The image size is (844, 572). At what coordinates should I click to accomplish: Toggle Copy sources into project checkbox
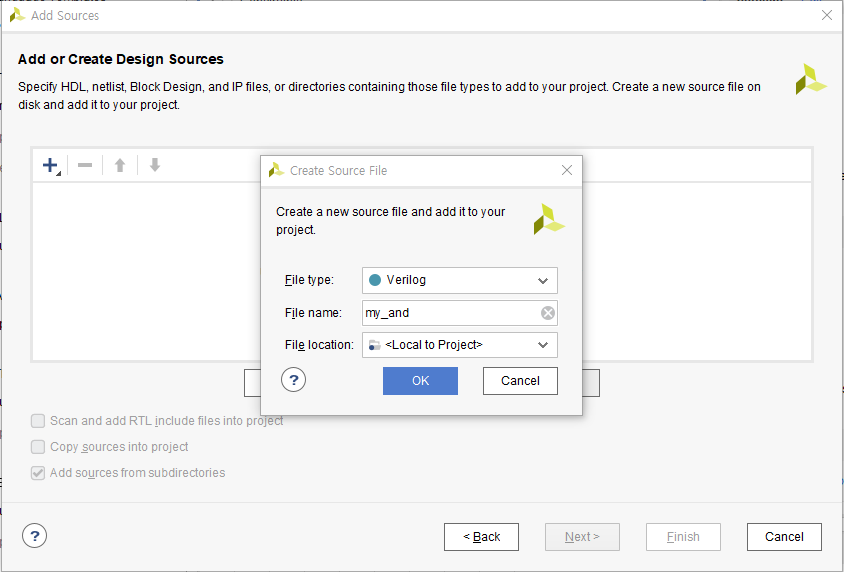pos(38,447)
